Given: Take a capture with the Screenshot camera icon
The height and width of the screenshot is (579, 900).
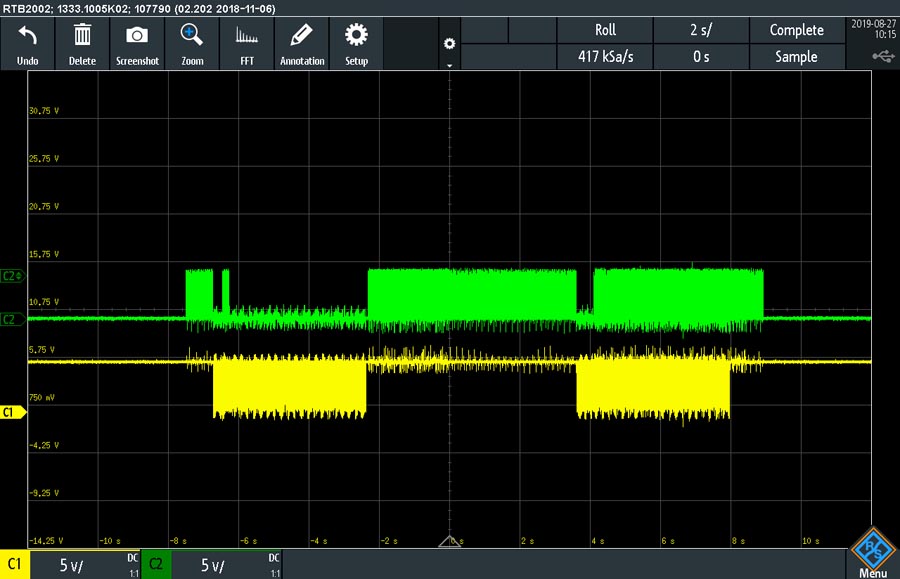Looking at the screenshot, I should [x=137, y=35].
